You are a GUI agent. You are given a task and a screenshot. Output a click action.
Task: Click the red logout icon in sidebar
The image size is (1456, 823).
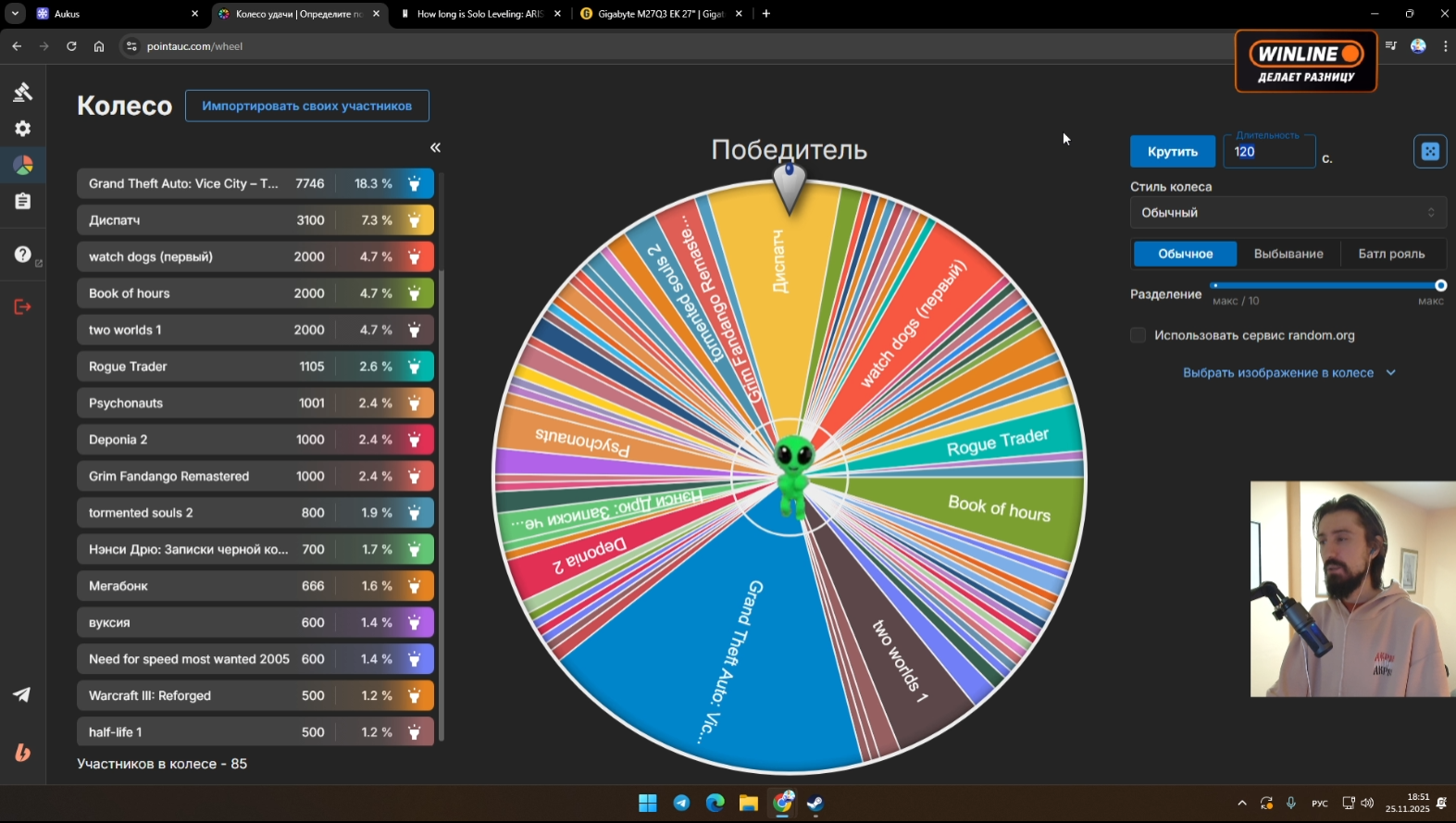coord(23,306)
